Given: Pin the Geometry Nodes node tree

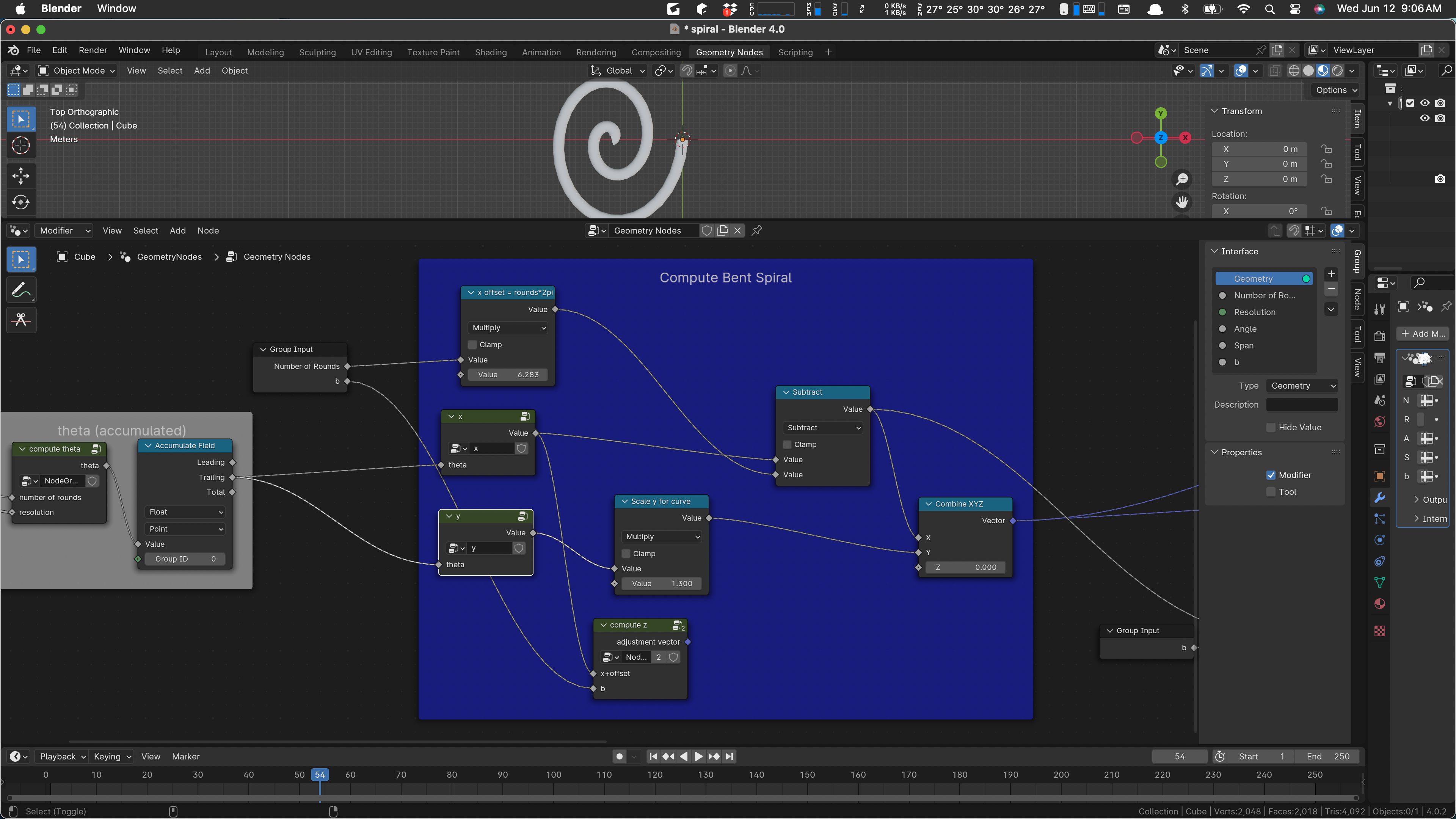Looking at the screenshot, I should pyautogui.click(x=757, y=230).
